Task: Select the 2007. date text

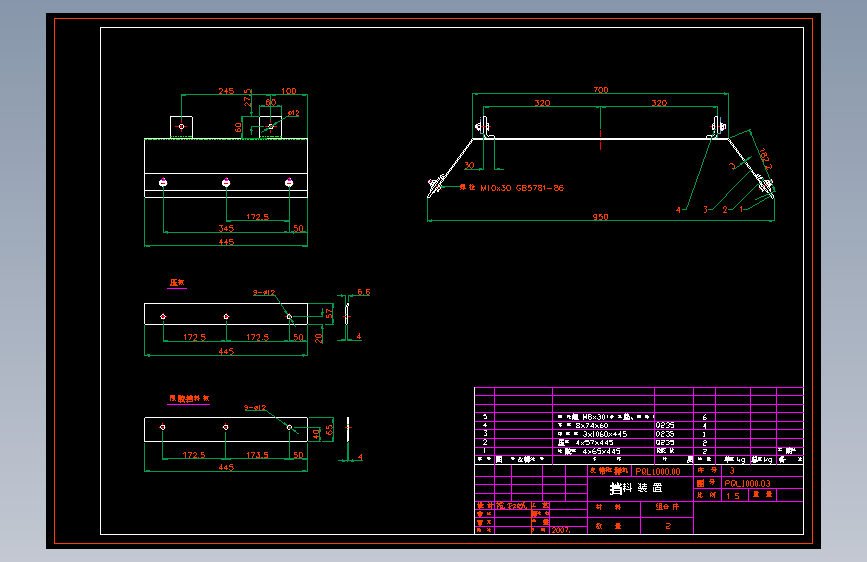Action: 561,530
